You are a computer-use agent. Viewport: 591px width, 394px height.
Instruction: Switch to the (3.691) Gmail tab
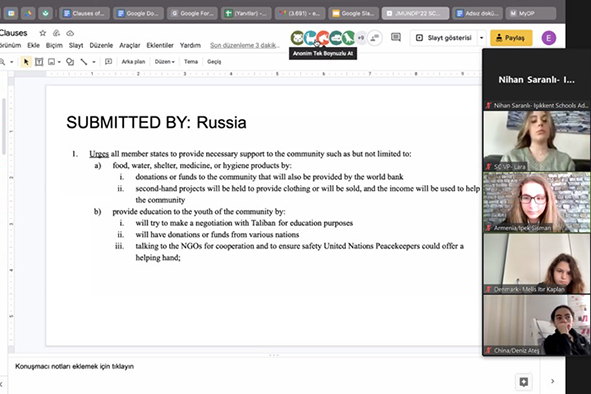click(300, 14)
